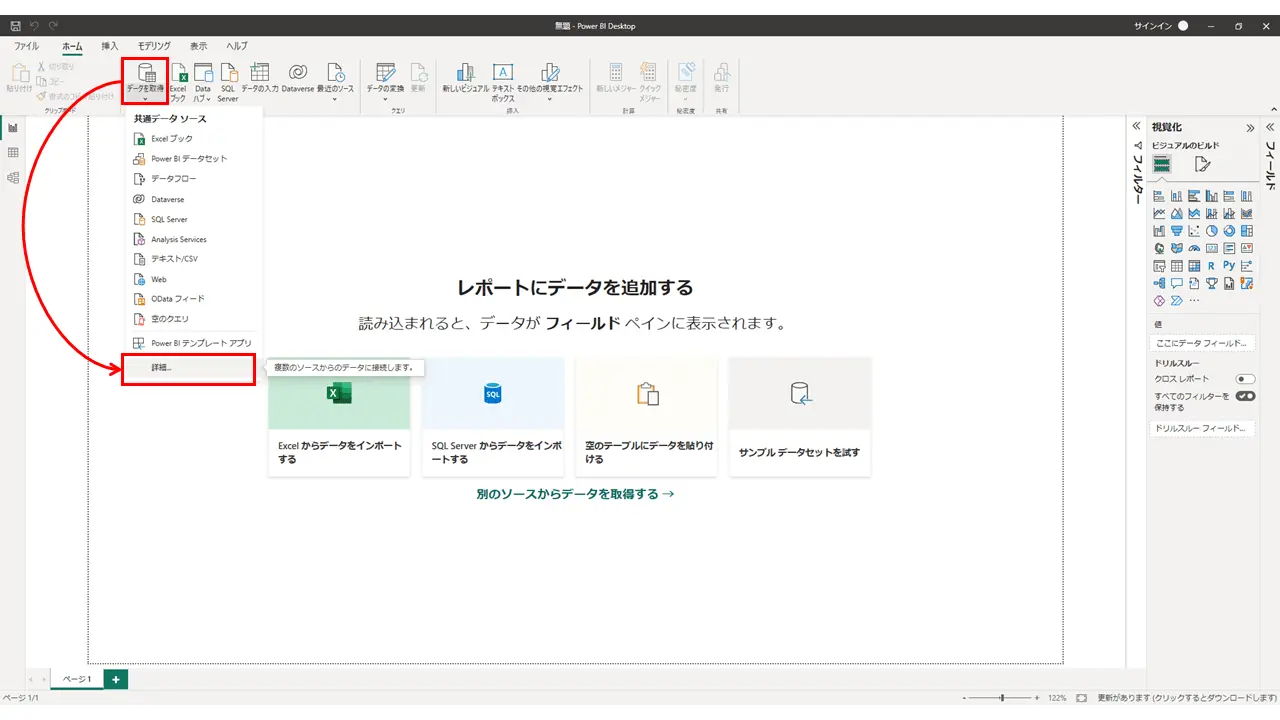
Task: Select the decomposition tree visual icon
Action: (1159, 283)
